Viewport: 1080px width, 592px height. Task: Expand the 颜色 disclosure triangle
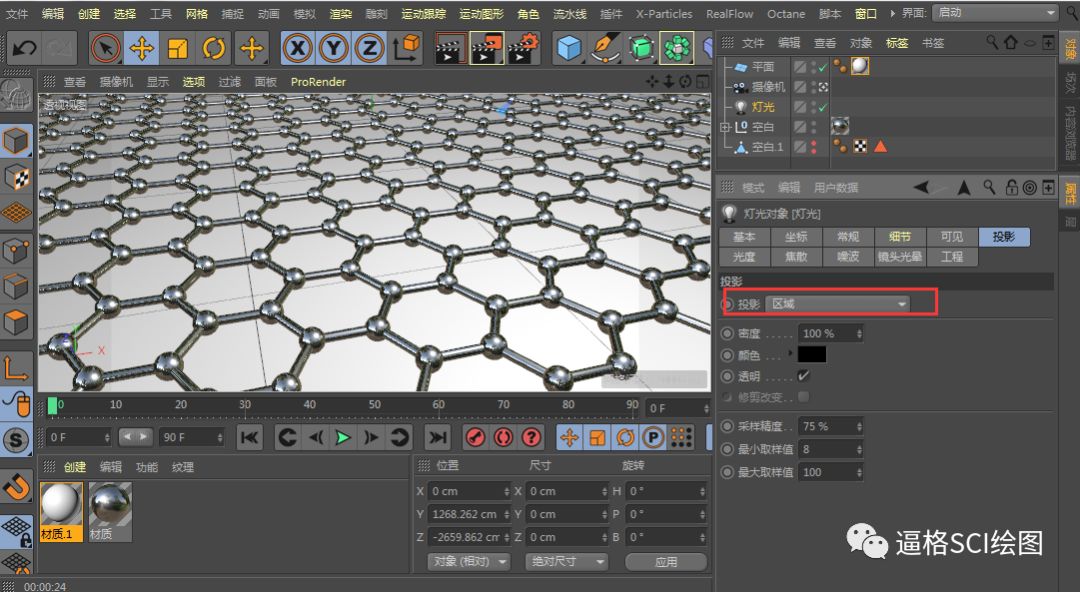[x=790, y=353]
